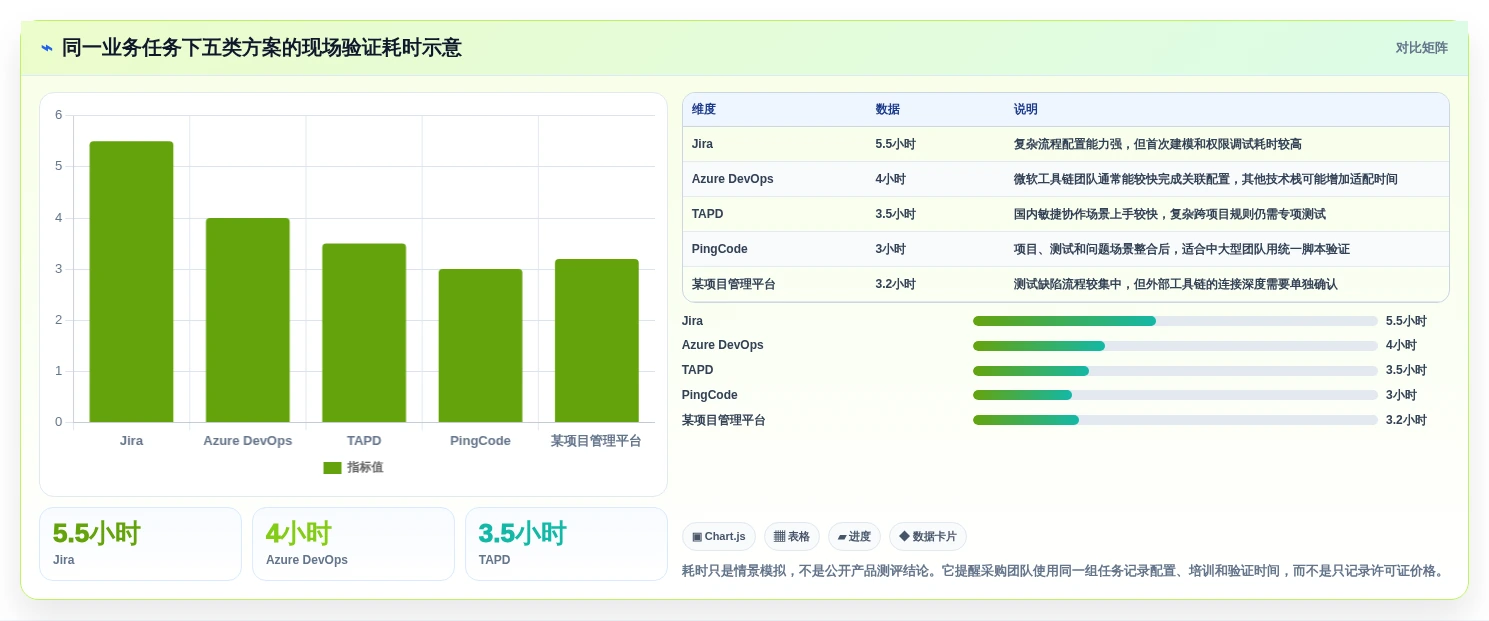Click the 5.5小时 value beside the progress bar
The width and height of the screenshot is (1489, 621).
tap(1406, 321)
